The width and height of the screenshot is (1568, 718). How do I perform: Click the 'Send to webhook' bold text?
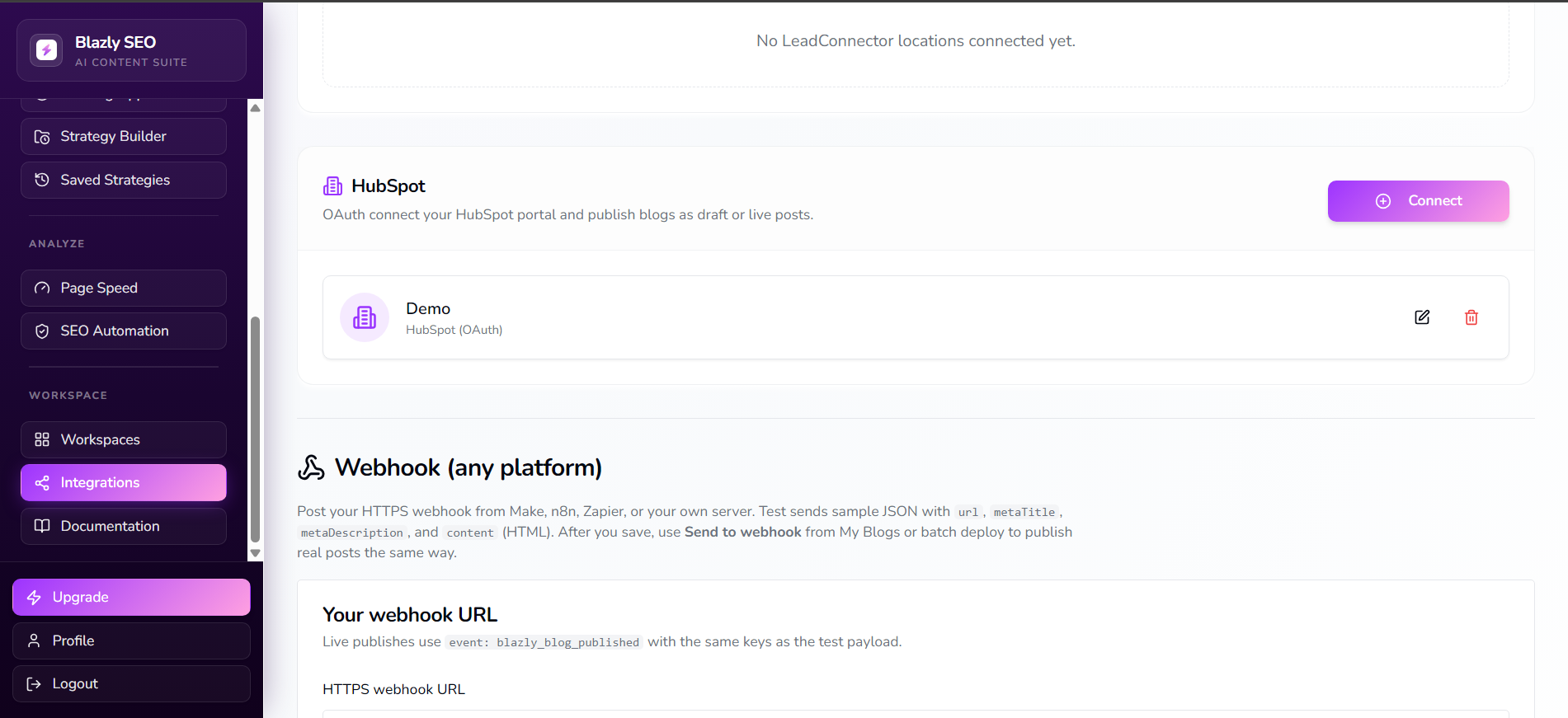(x=743, y=532)
